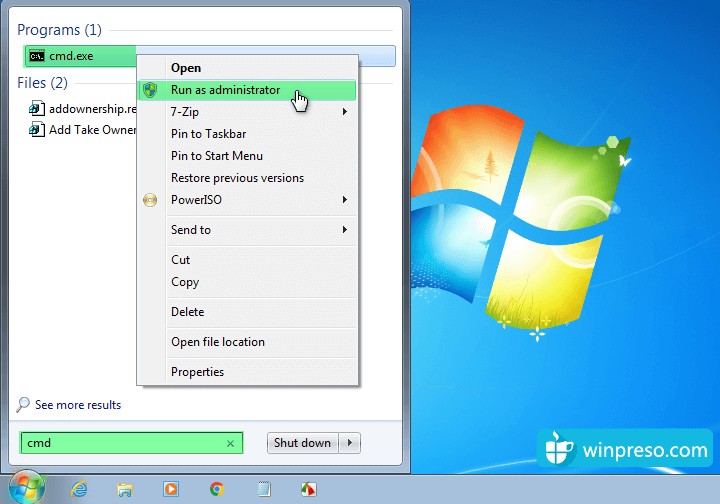720x504 pixels.
Task: Select Run as administrator
Action: (x=247, y=90)
